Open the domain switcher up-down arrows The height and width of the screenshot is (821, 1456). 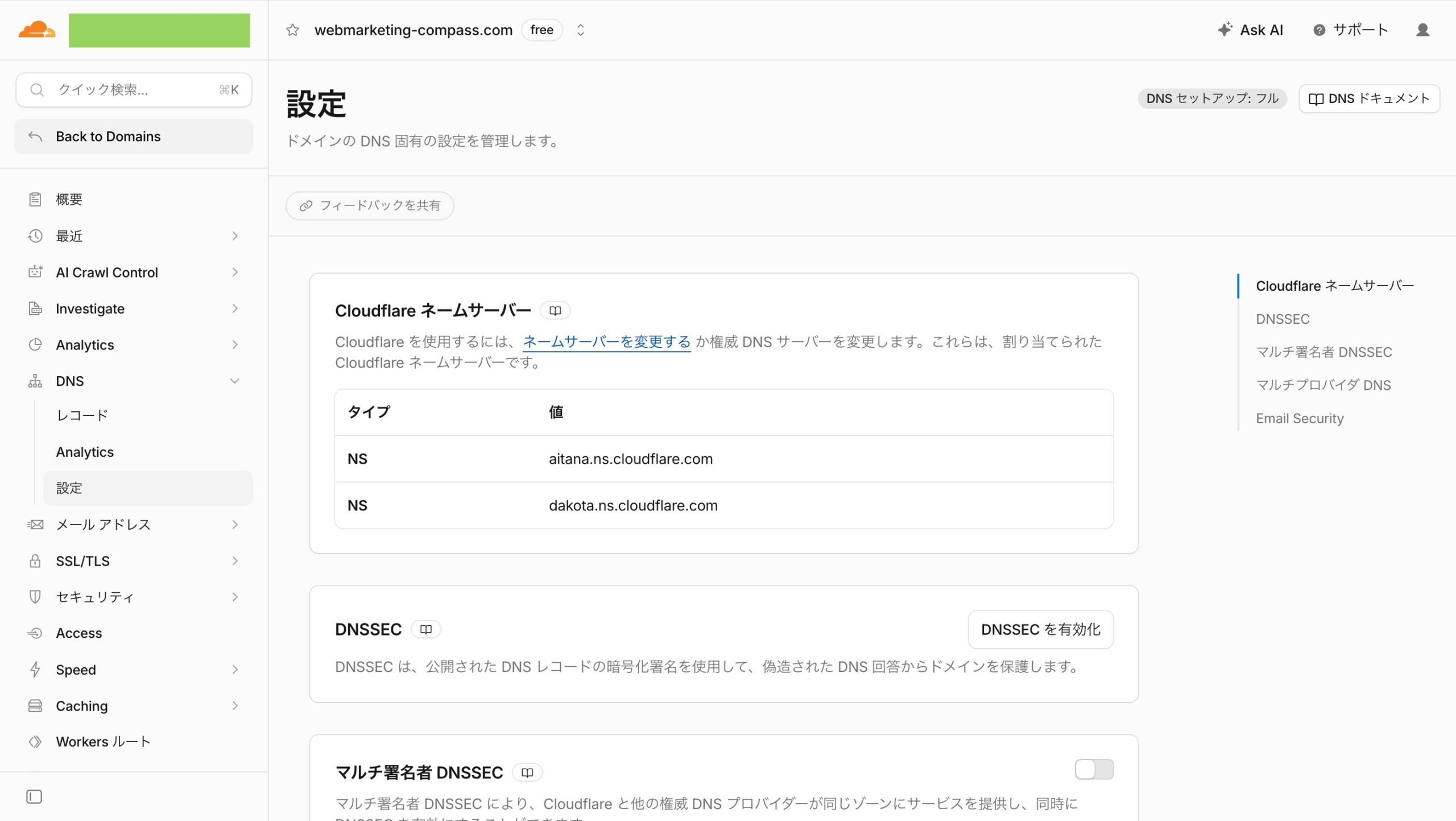580,30
